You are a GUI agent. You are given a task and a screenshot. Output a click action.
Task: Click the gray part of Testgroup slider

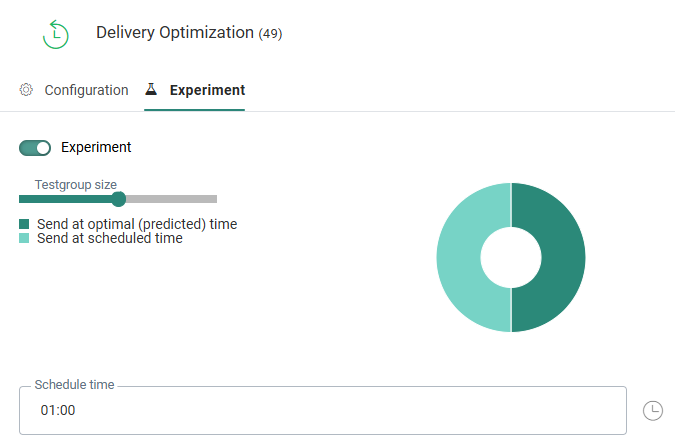coord(170,199)
